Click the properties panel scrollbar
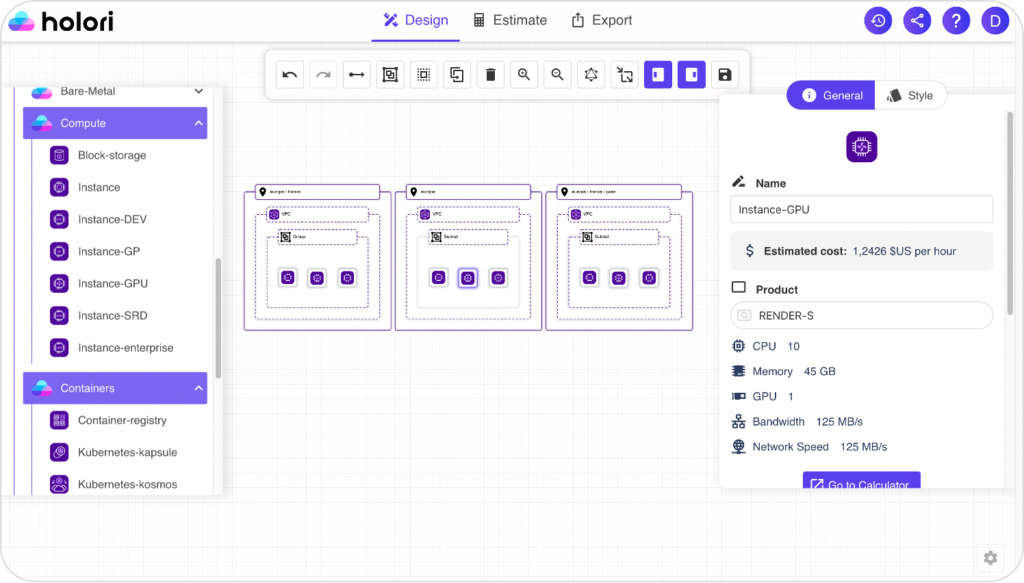Screen dimensions: 1024x583 (x=1010, y=214)
